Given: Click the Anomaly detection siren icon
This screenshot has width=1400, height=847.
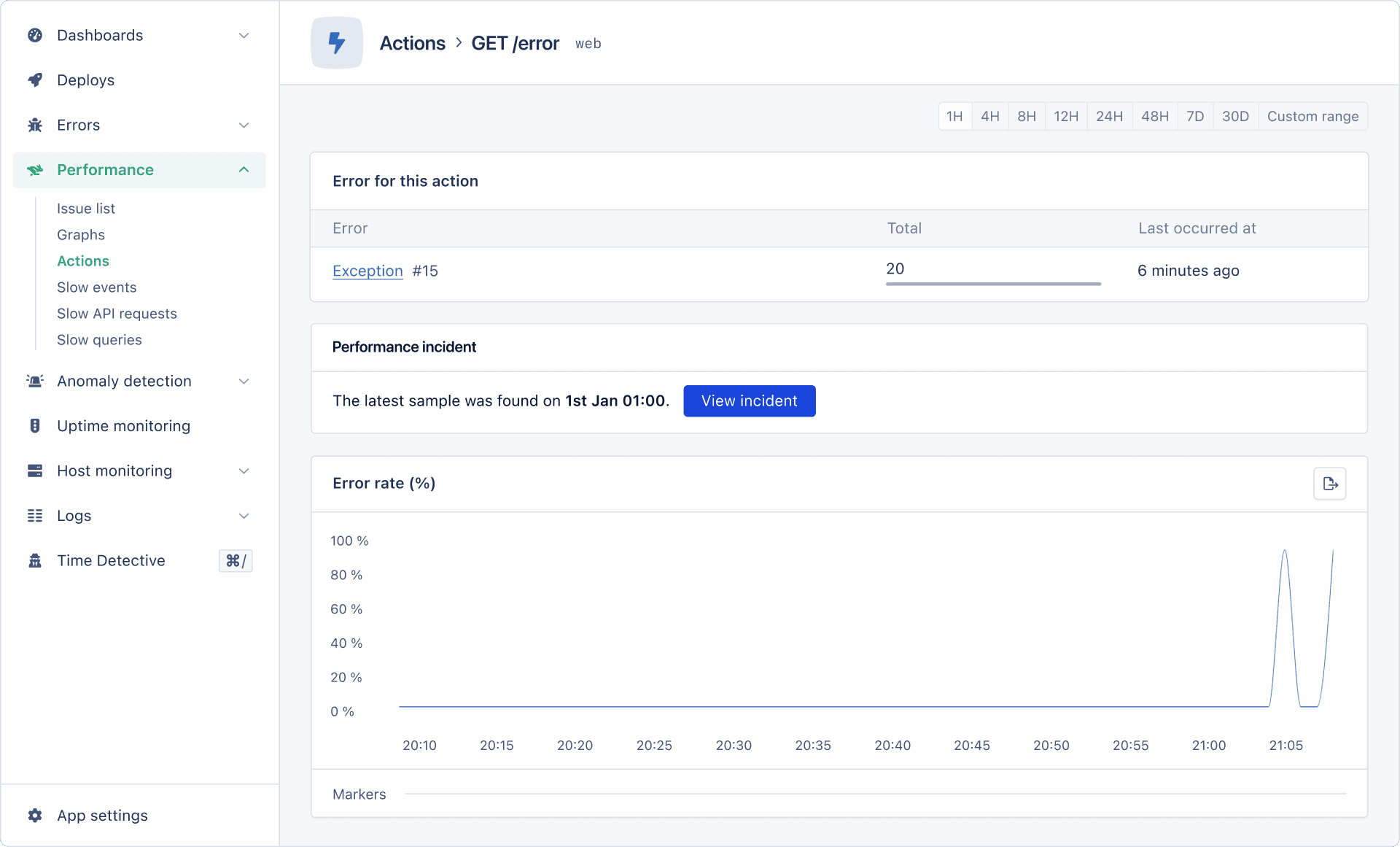Looking at the screenshot, I should click(35, 381).
